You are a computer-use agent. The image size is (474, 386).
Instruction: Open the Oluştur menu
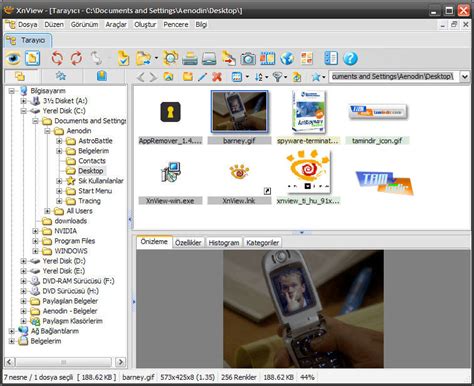click(x=145, y=25)
